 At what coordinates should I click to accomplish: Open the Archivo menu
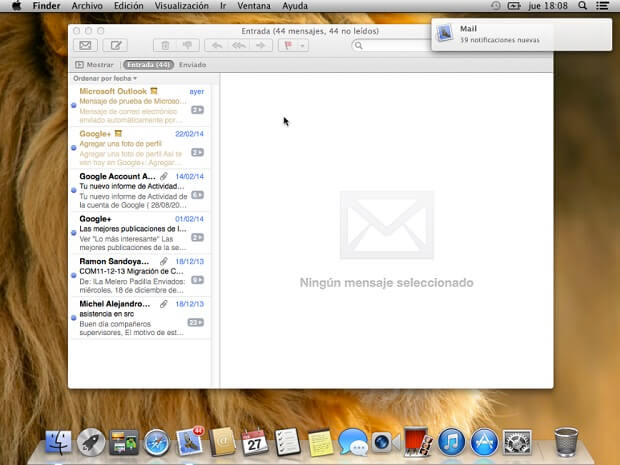87,6
